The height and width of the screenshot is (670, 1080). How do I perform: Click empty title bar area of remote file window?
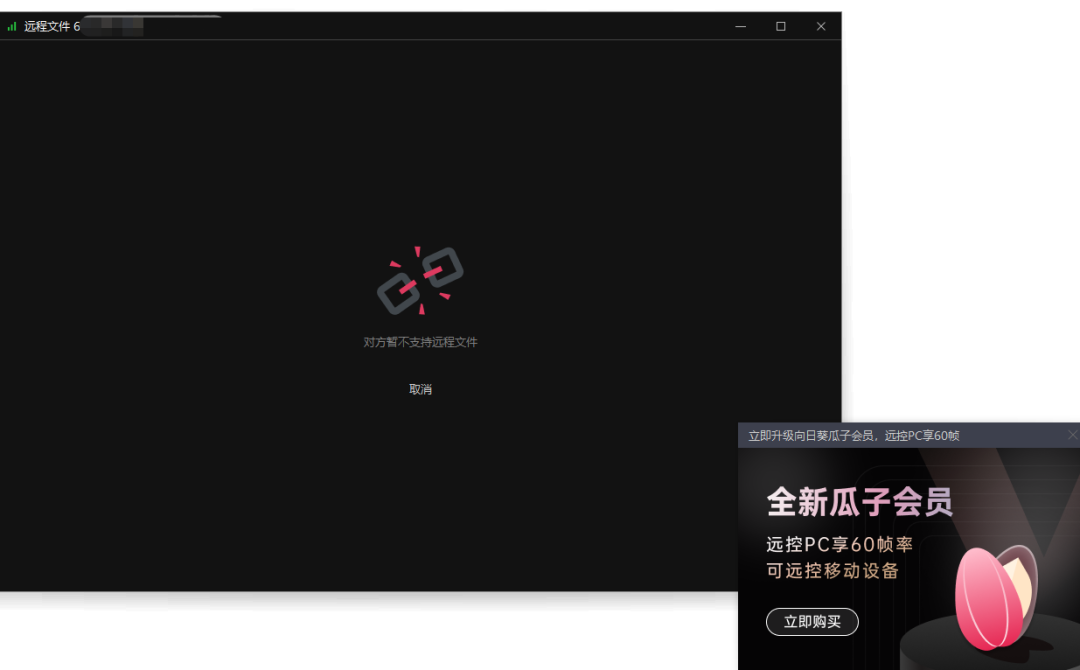coord(450,27)
